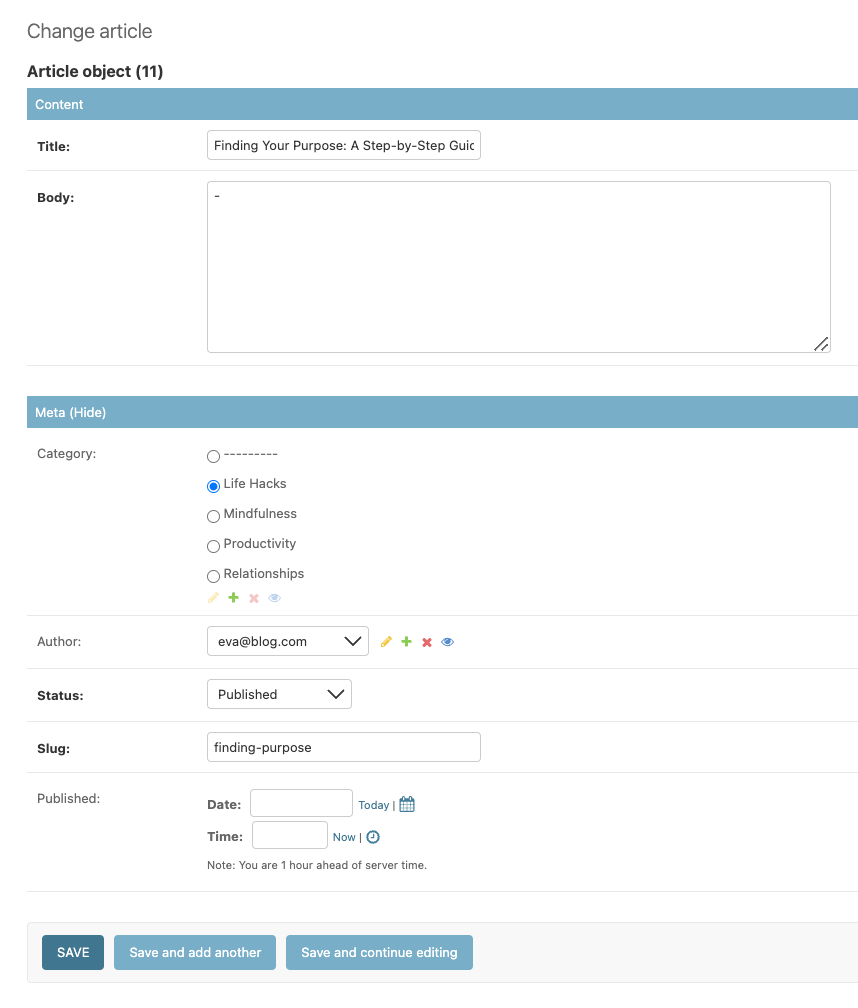Image resolution: width=858 pixels, height=1008 pixels.
Task: Choose the empty dashed category option
Action: pyautogui.click(x=213, y=456)
